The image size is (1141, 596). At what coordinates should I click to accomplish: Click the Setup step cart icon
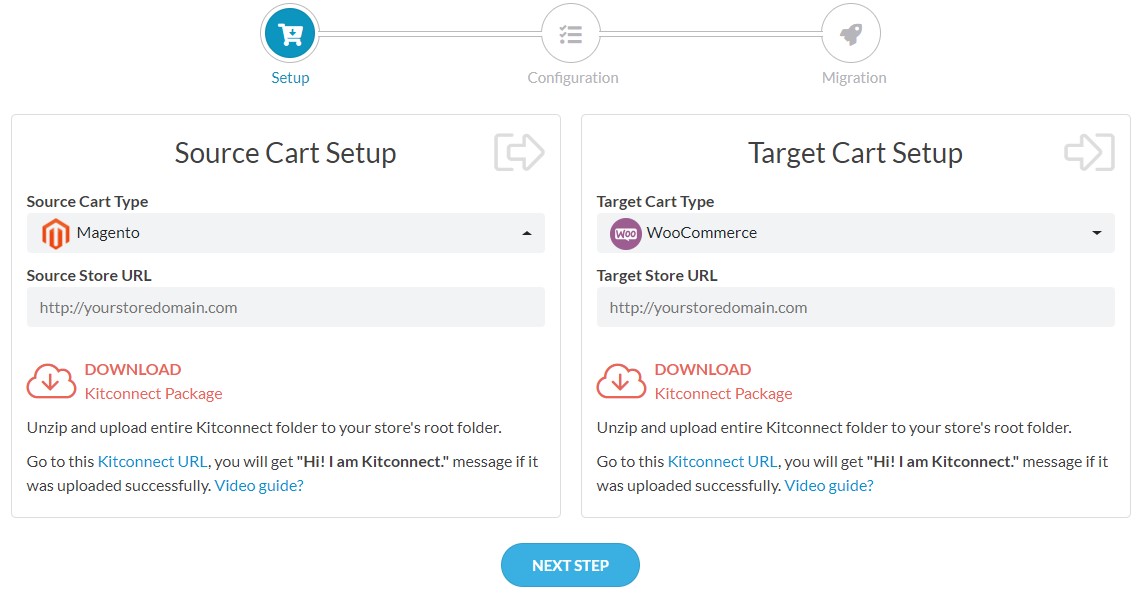tap(290, 33)
